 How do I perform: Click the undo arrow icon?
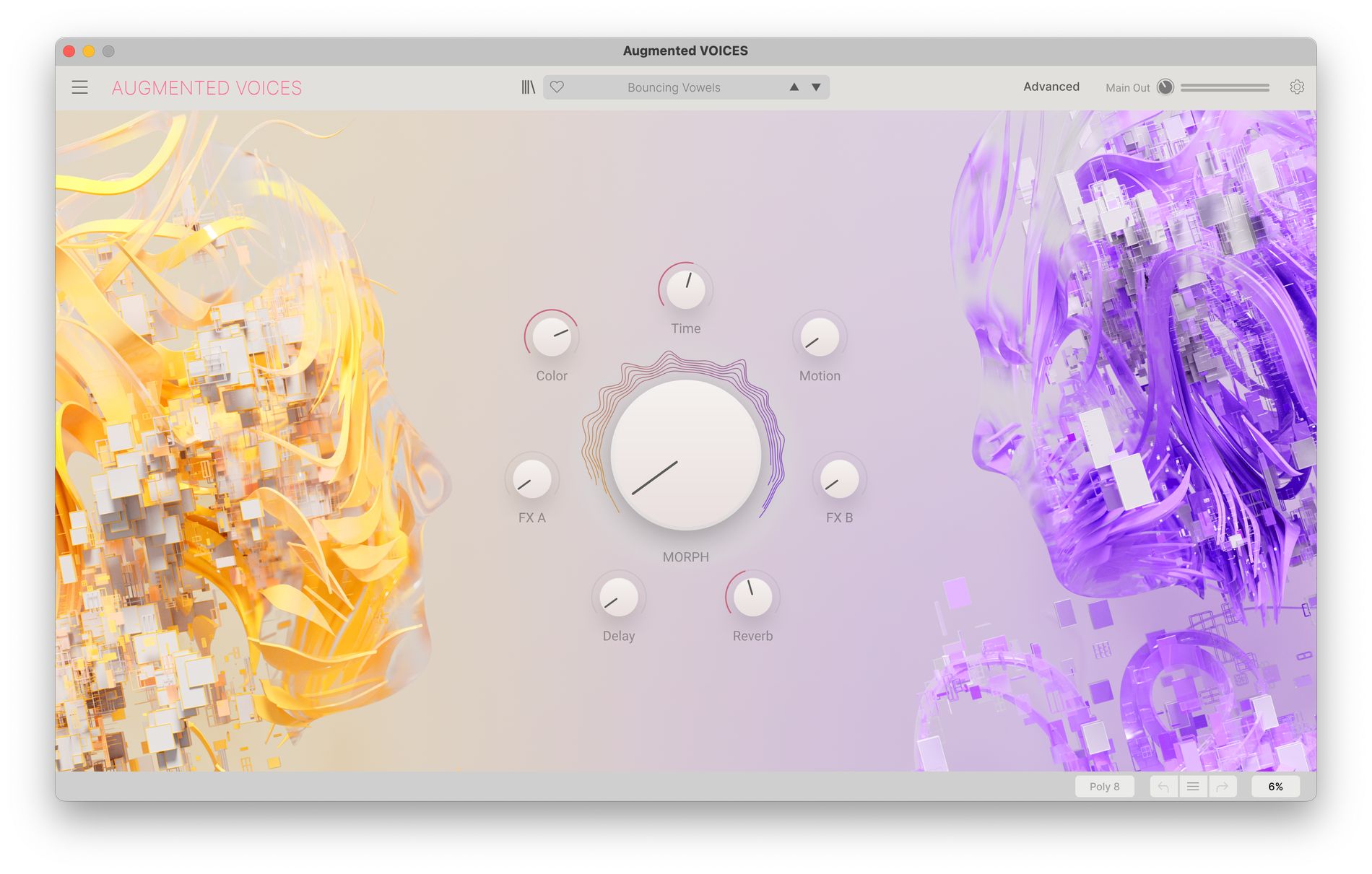(1163, 787)
